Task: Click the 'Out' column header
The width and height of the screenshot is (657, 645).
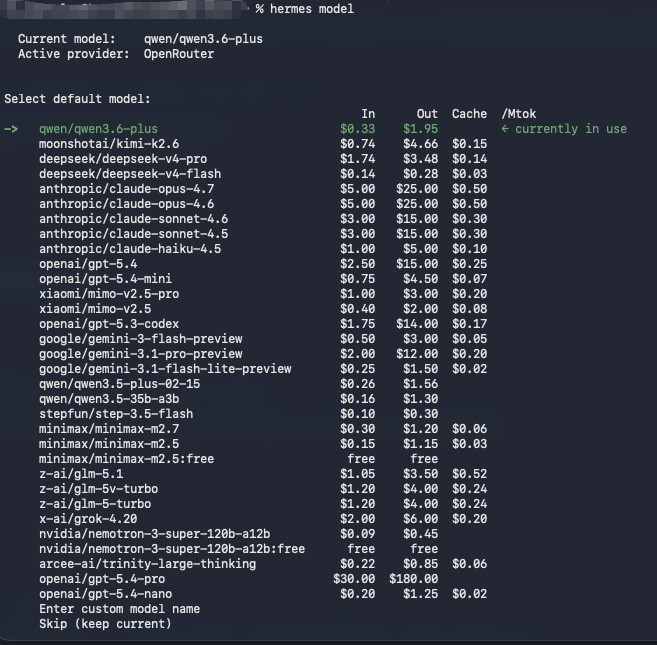Action: point(427,114)
